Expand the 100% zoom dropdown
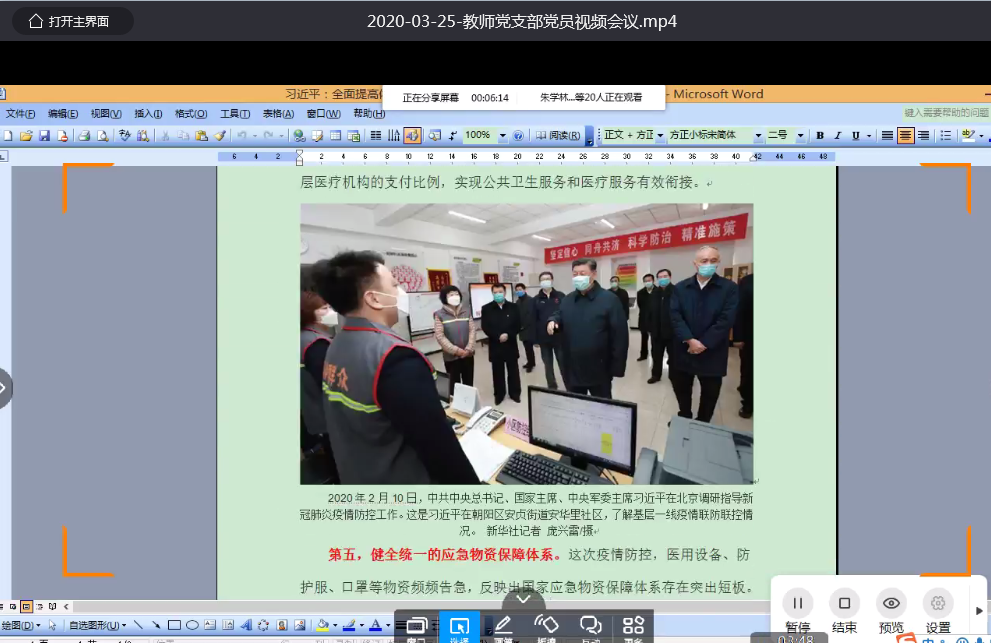Viewport: 991px width, 643px height. 502,135
